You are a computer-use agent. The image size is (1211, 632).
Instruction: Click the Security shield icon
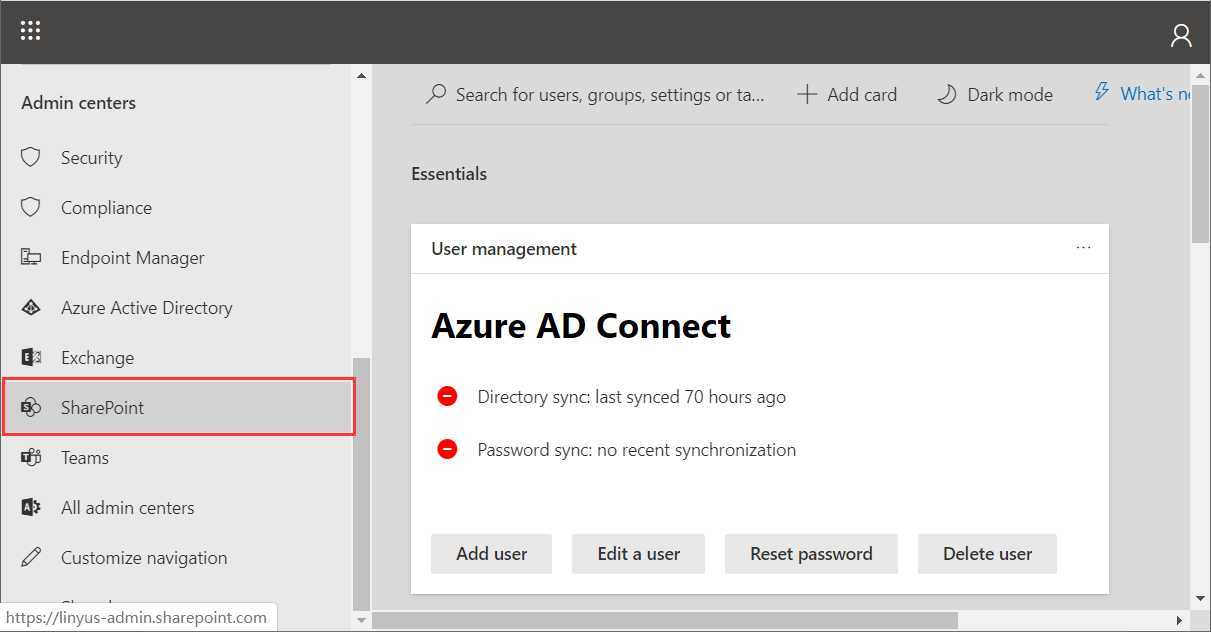coord(31,157)
